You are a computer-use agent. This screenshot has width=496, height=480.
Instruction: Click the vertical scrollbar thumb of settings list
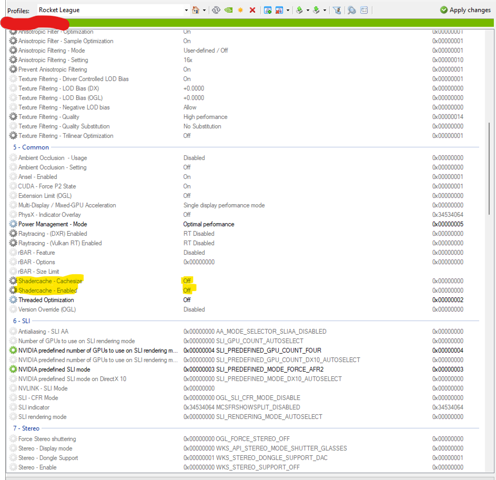coord(489,168)
